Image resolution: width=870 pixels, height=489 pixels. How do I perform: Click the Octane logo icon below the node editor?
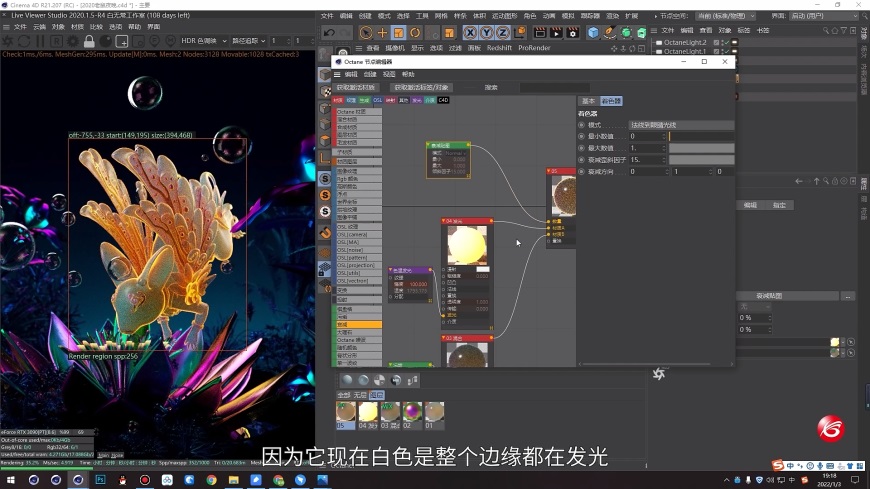(x=659, y=374)
